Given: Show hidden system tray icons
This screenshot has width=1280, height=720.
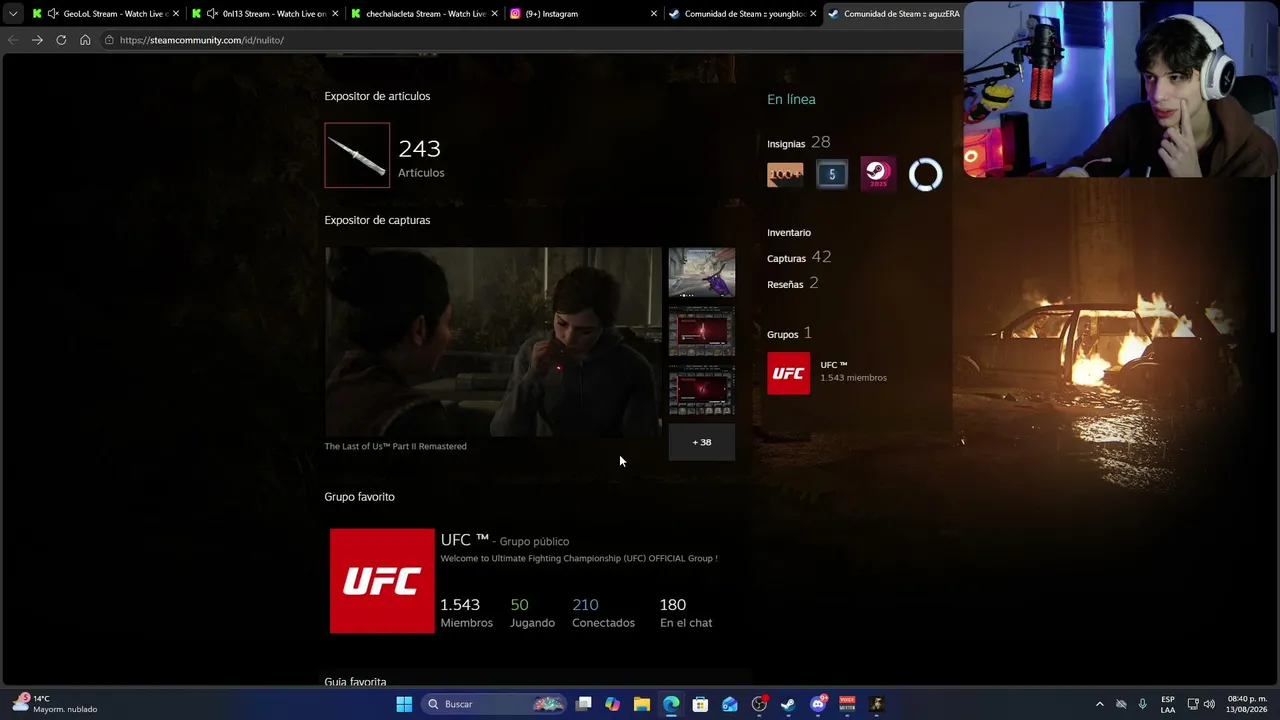Looking at the screenshot, I should click(1100, 704).
